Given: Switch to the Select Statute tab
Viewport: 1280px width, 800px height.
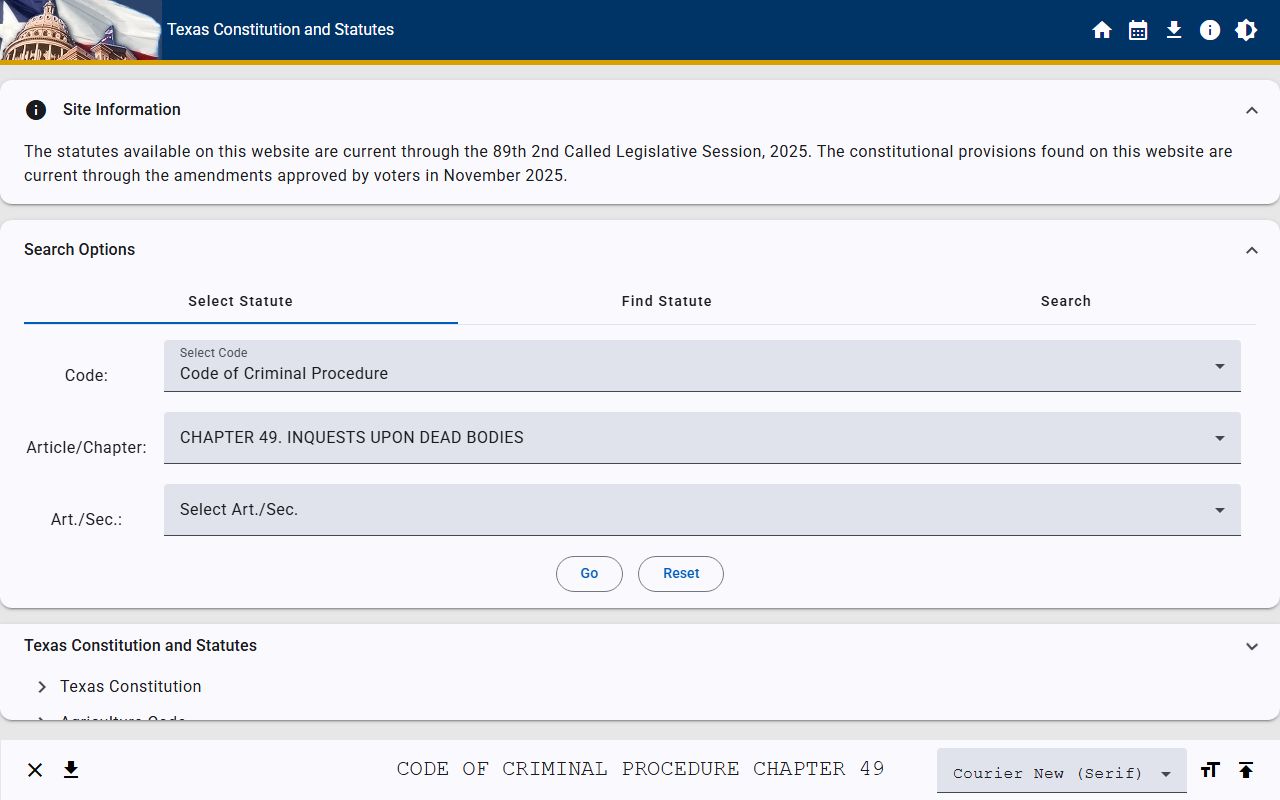Looking at the screenshot, I should (x=241, y=301).
